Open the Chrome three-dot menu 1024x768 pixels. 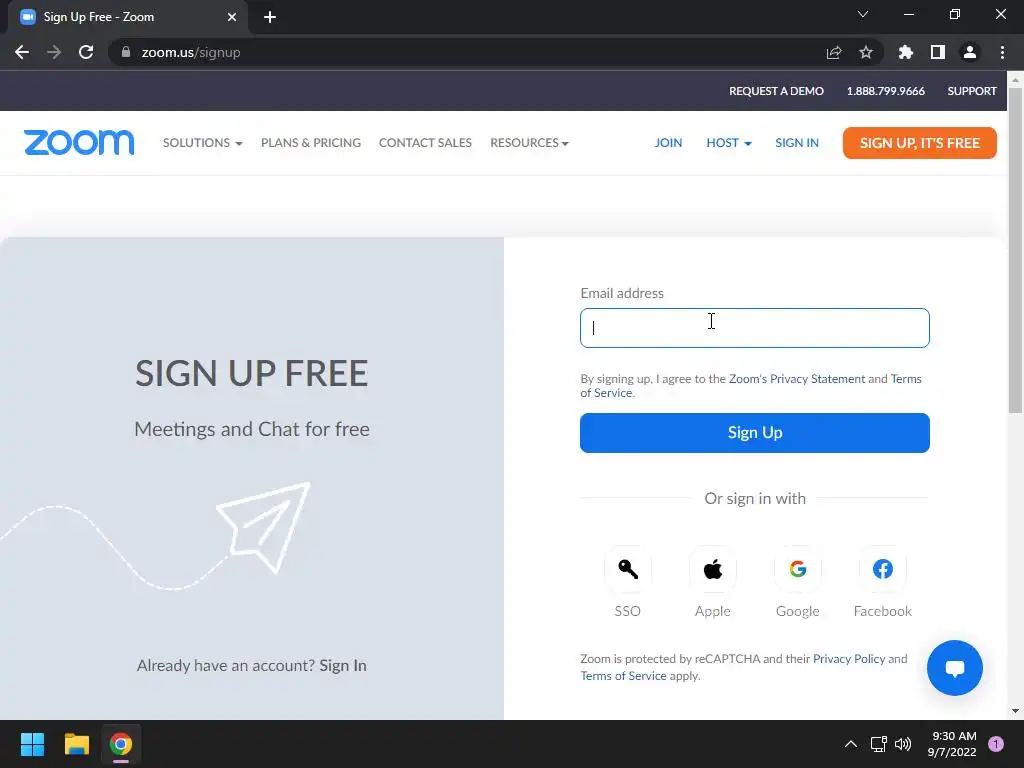coord(1002,52)
